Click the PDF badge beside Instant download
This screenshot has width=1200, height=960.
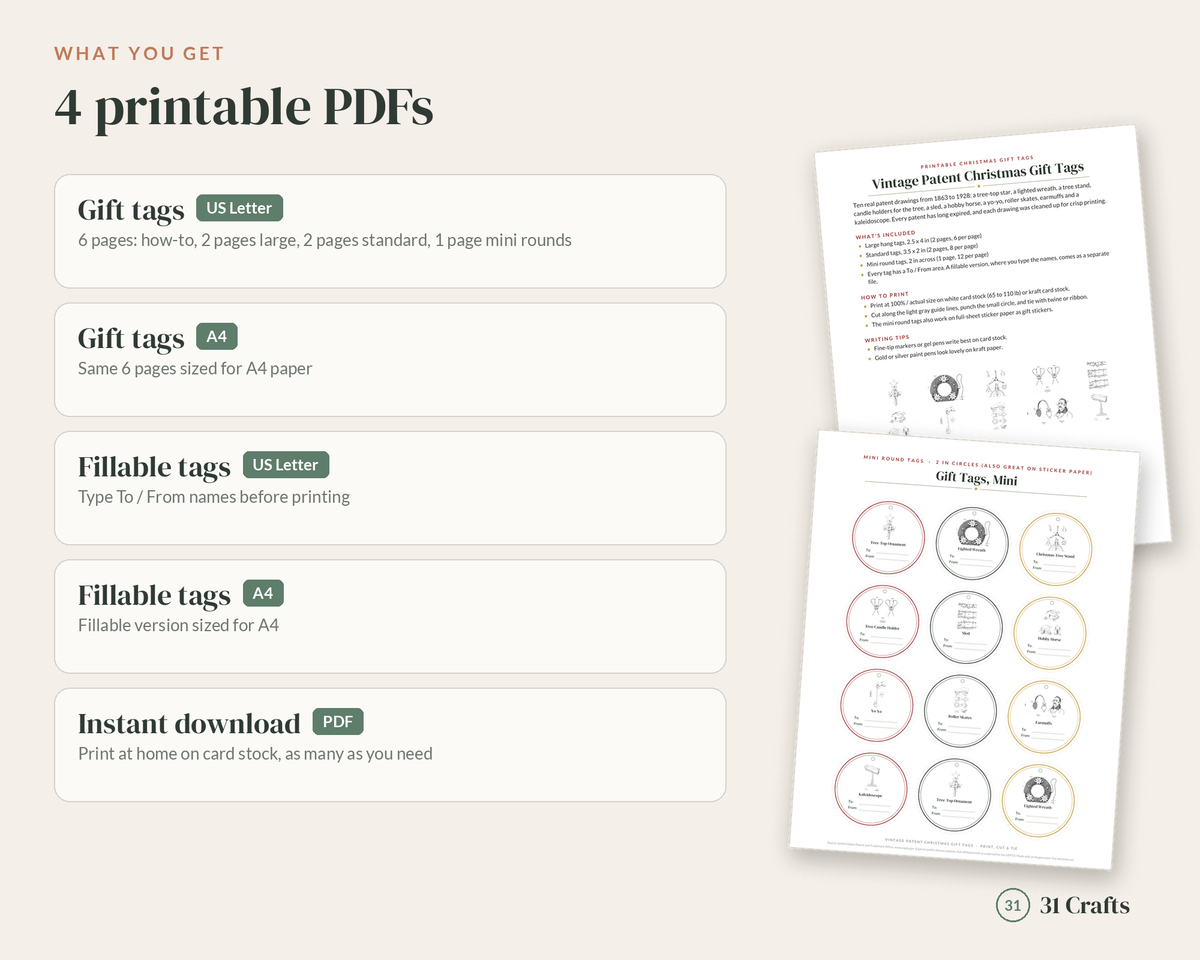coord(338,721)
